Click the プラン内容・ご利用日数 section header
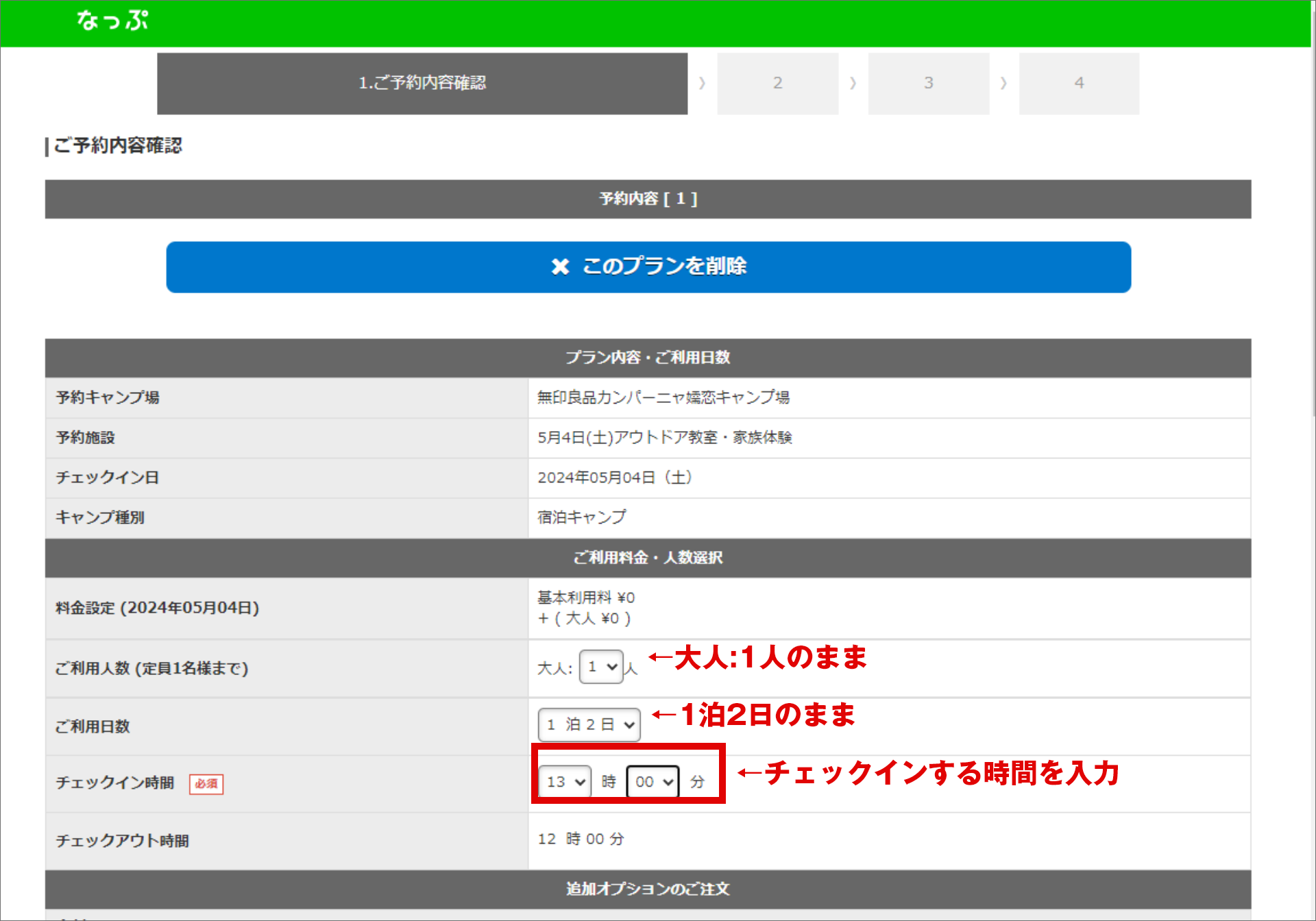 coord(648,358)
